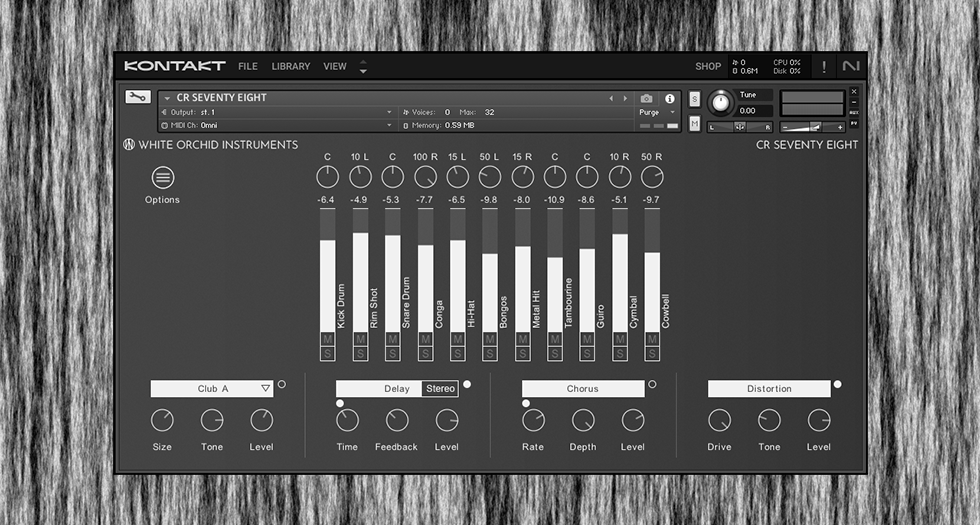Click the Bongos pan knob
This screenshot has width=980, height=525.
[489, 177]
